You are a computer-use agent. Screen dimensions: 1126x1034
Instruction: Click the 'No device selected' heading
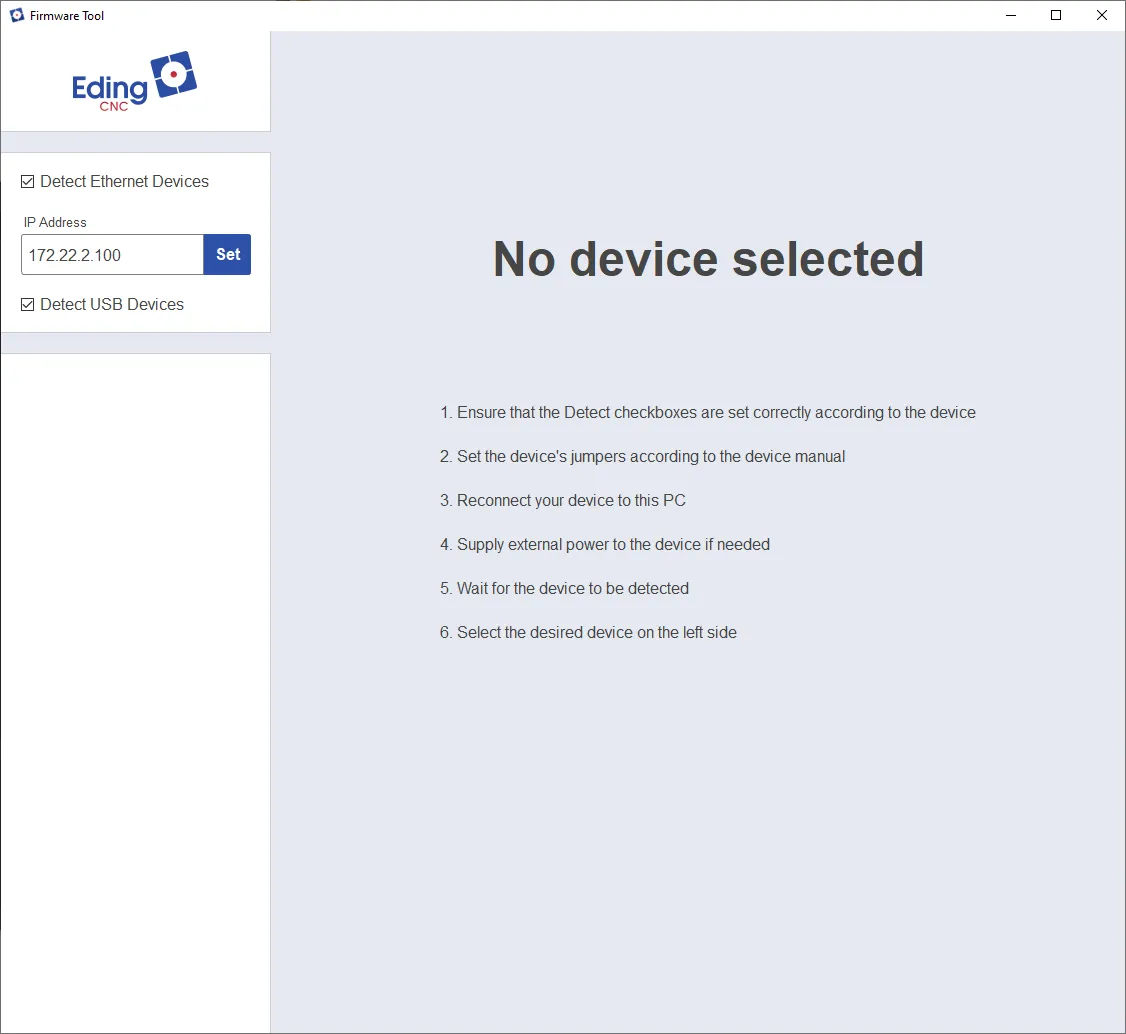click(708, 258)
